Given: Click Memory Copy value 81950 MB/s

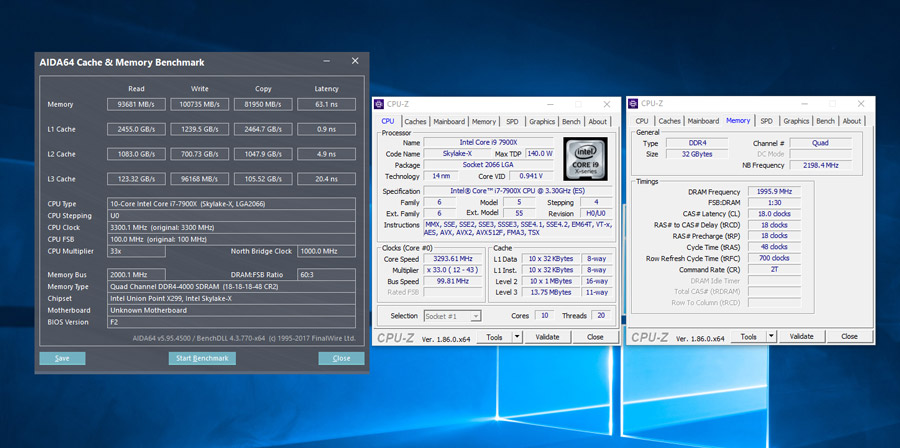Looking at the screenshot, I should (263, 104).
